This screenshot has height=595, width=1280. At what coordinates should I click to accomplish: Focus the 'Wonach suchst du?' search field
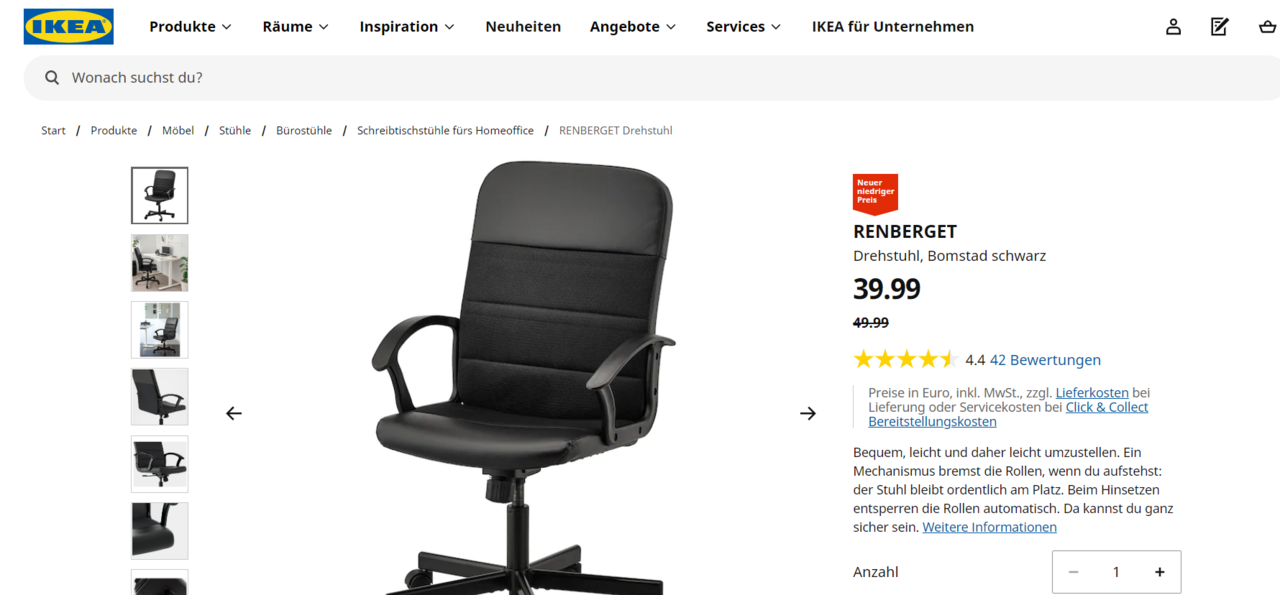pyautogui.click(x=660, y=77)
